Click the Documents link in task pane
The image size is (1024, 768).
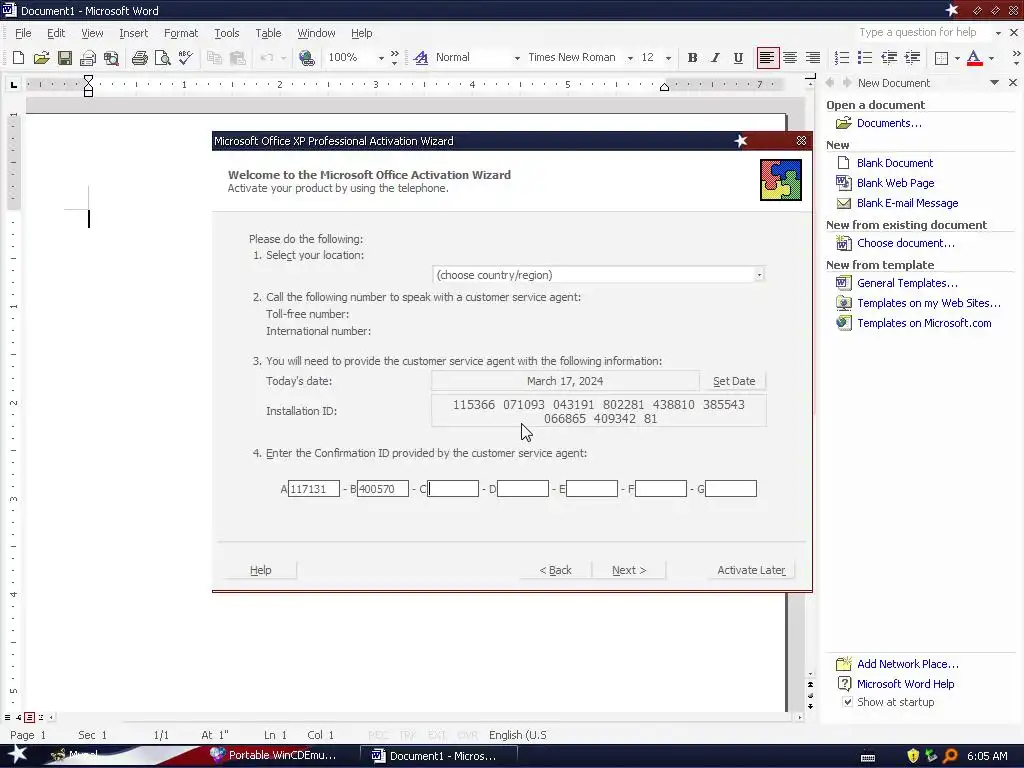(x=889, y=123)
